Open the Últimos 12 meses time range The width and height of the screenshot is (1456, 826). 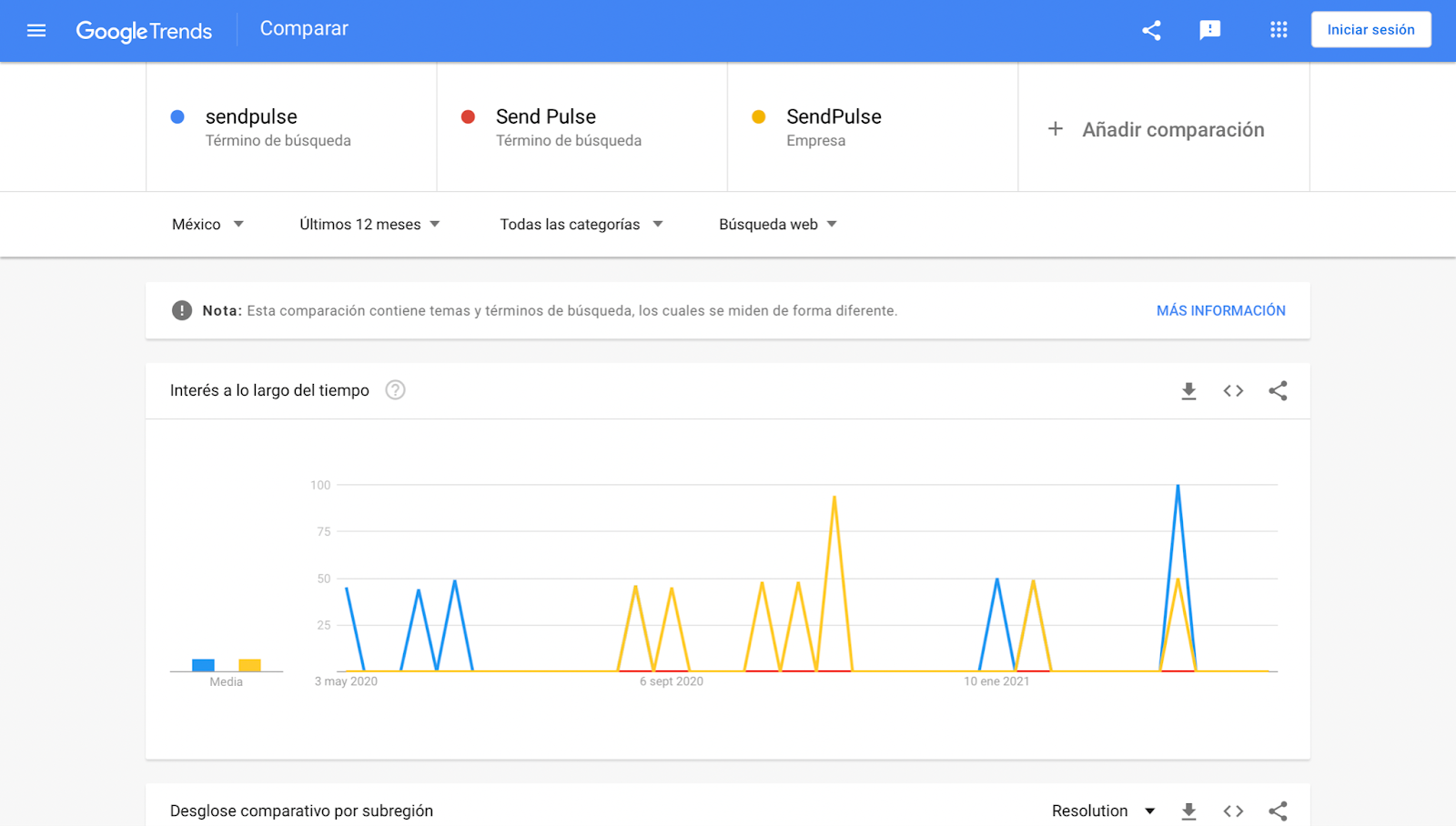click(369, 225)
